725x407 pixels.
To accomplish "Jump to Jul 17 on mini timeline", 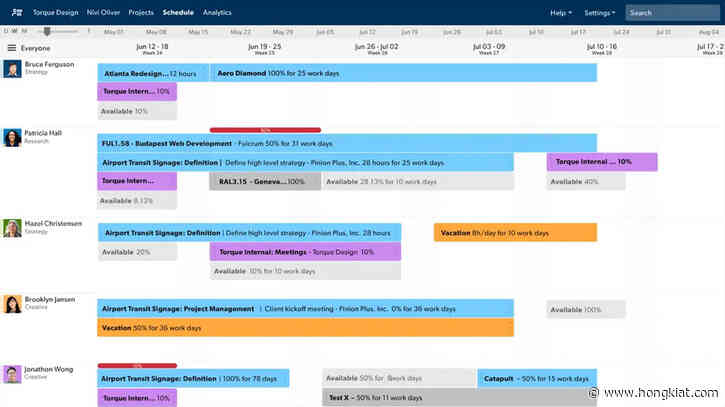I will point(578,32).
